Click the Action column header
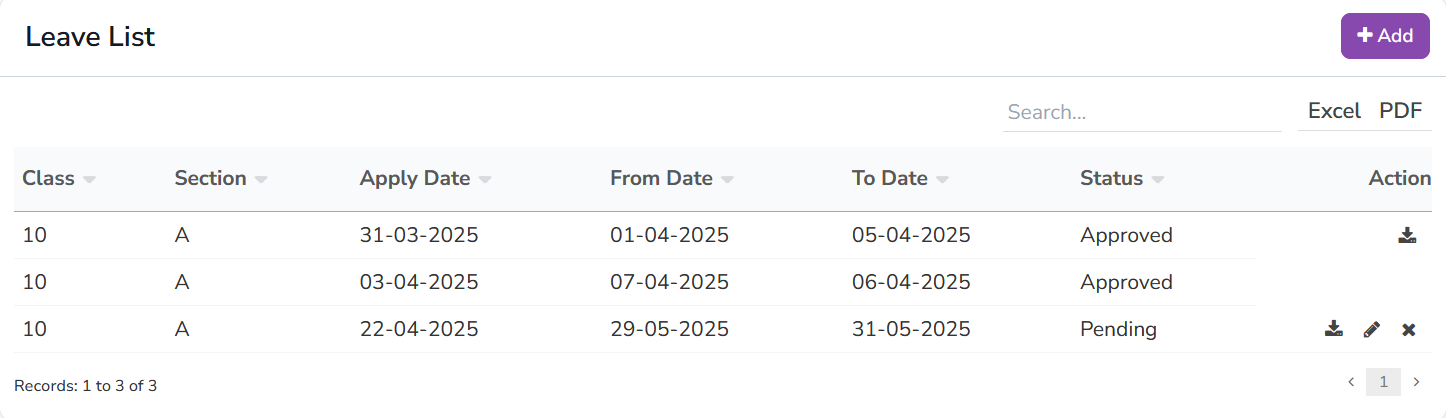Image resolution: width=1446 pixels, height=418 pixels. (1399, 178)
